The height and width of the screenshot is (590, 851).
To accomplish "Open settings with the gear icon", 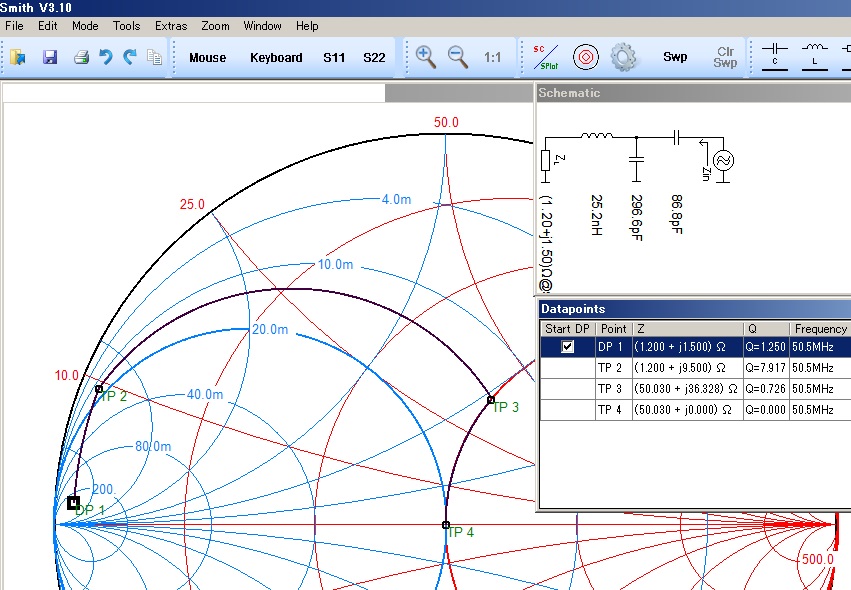I will tap(623, 57).
